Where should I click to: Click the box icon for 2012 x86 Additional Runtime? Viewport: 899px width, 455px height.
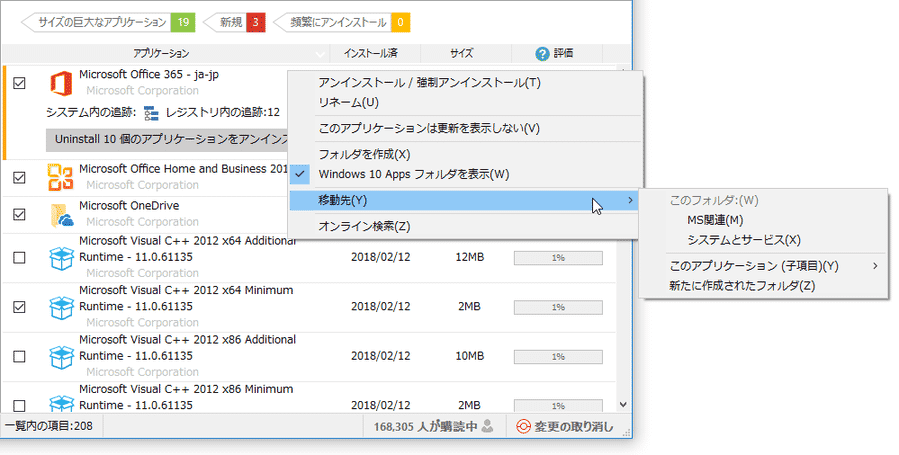[61, 356]
